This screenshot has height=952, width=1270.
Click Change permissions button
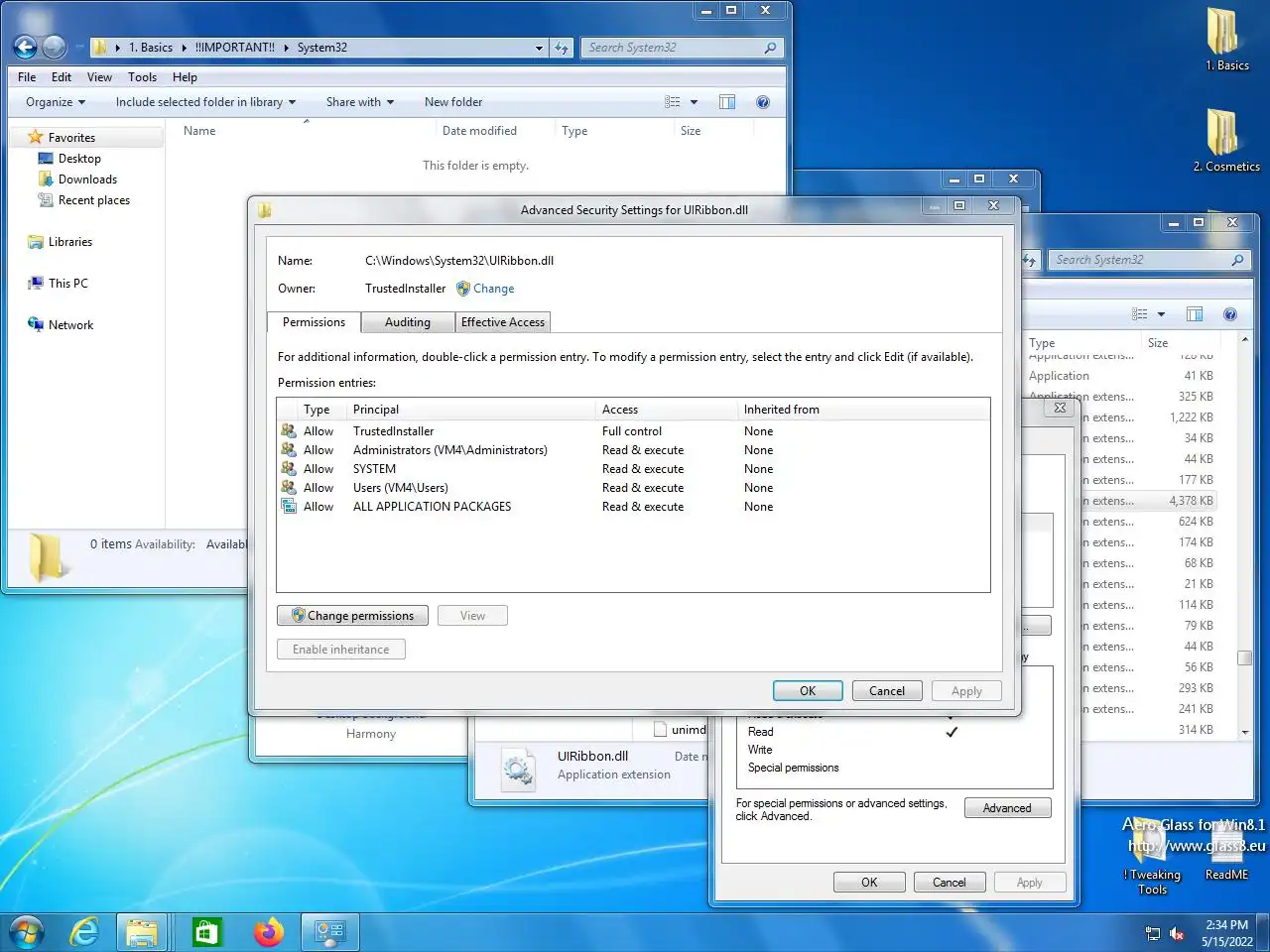click(x=352, y=616)
